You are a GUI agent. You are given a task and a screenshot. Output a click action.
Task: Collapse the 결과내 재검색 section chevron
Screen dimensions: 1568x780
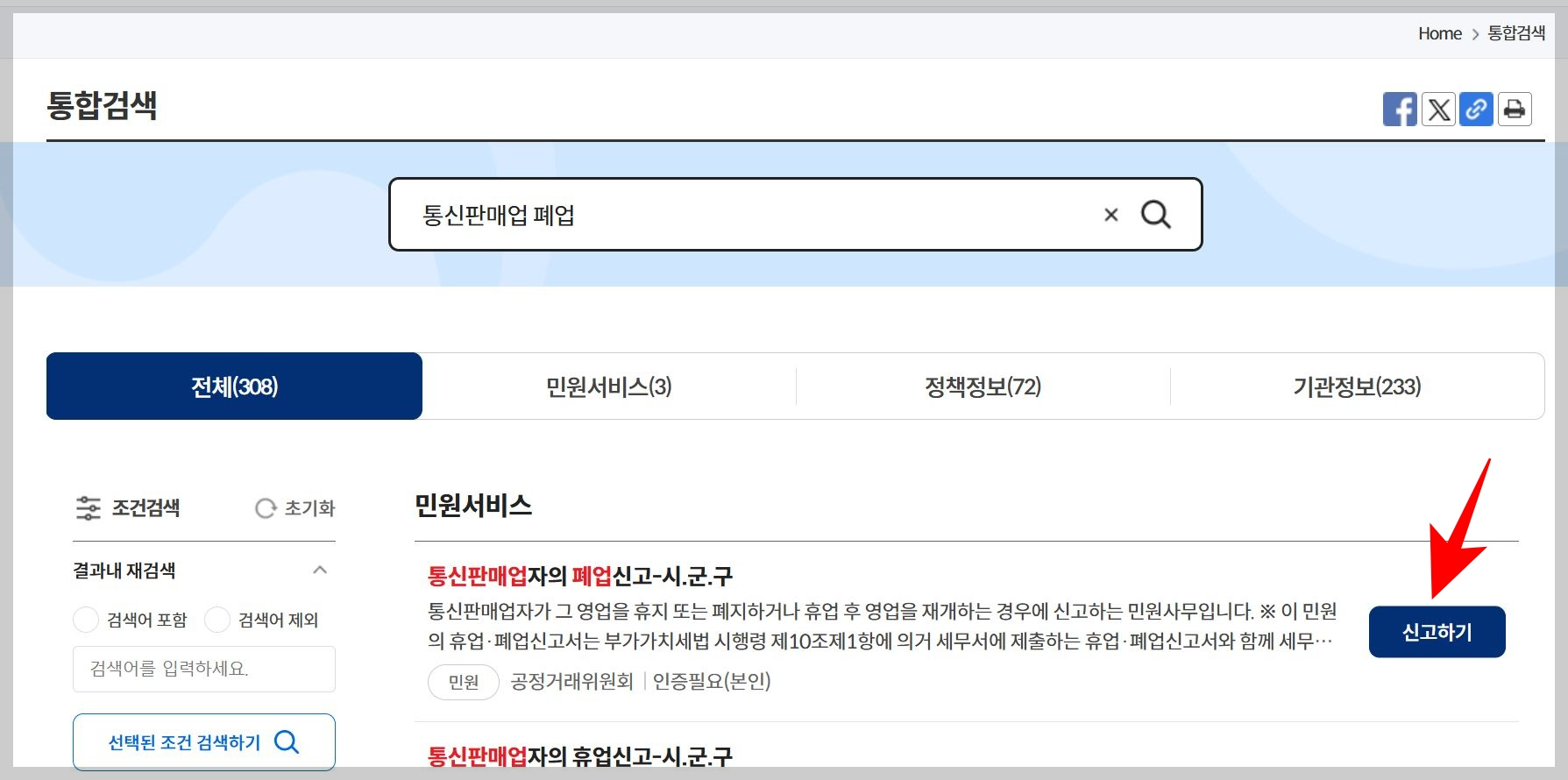pyautogui.click(x=320, y=571)
